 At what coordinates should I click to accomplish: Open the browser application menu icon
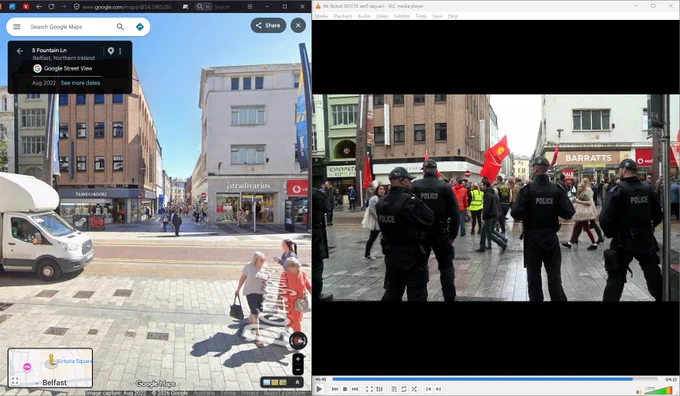pyautogui.click(x=250, y=7)
